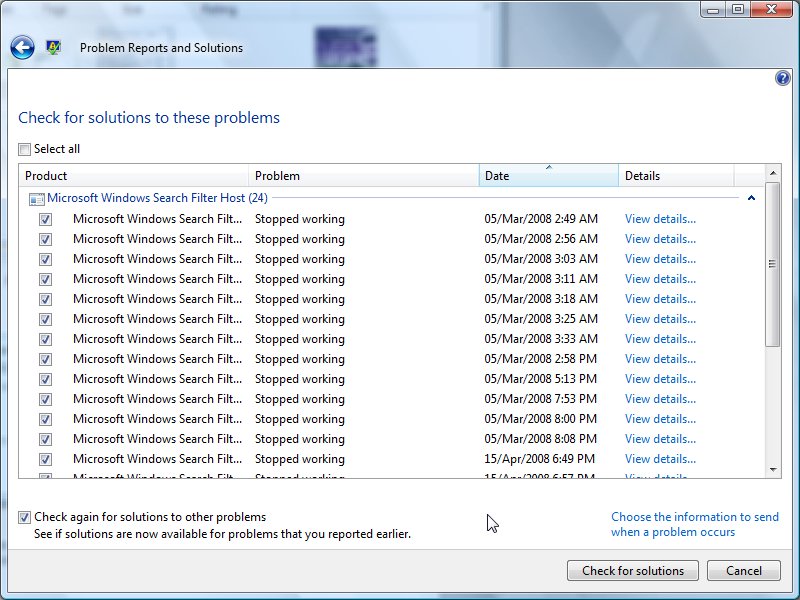Uncheck the 3:33 AM problem entry
The height and width of the screenshot is (600, 800).
[x=45, y=339]
